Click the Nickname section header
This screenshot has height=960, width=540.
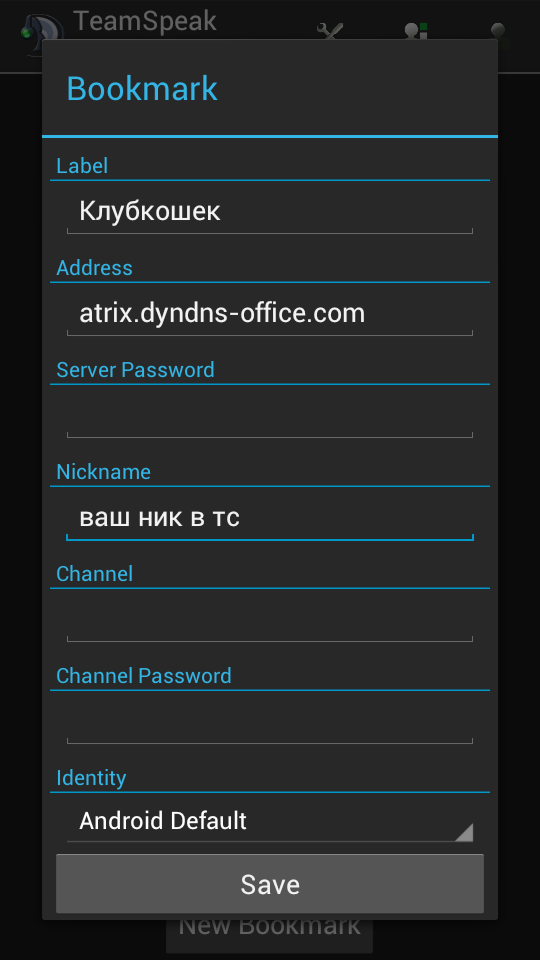tap(103, 471)
